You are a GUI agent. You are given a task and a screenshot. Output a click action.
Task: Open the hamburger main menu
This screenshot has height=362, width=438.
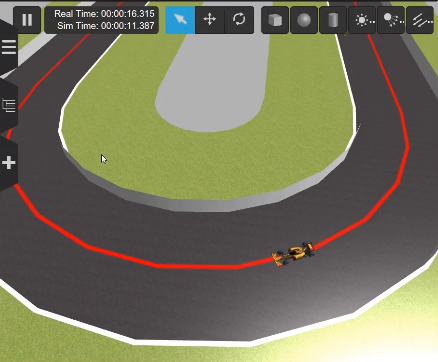tap(9, 47)
